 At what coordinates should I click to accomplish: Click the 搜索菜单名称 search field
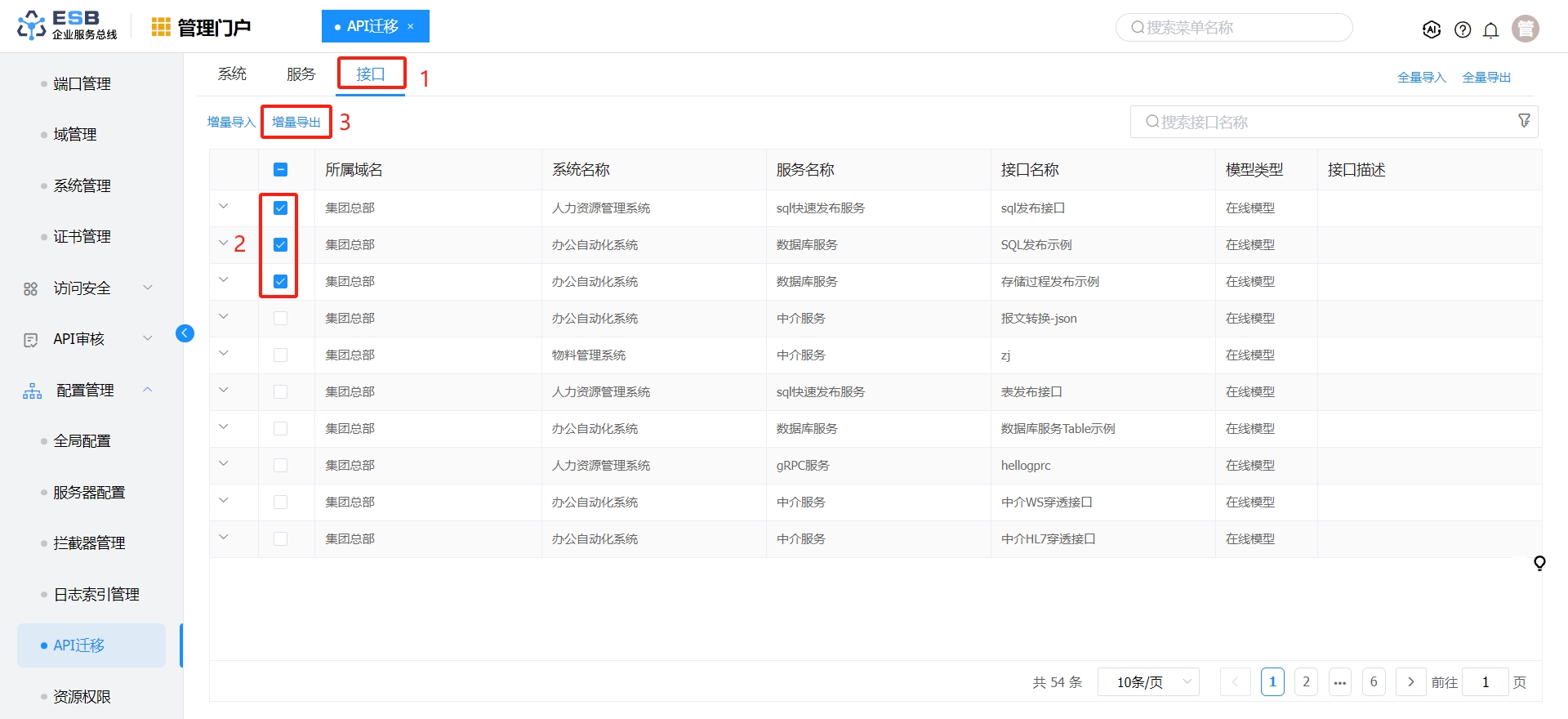pos(1233,27)
